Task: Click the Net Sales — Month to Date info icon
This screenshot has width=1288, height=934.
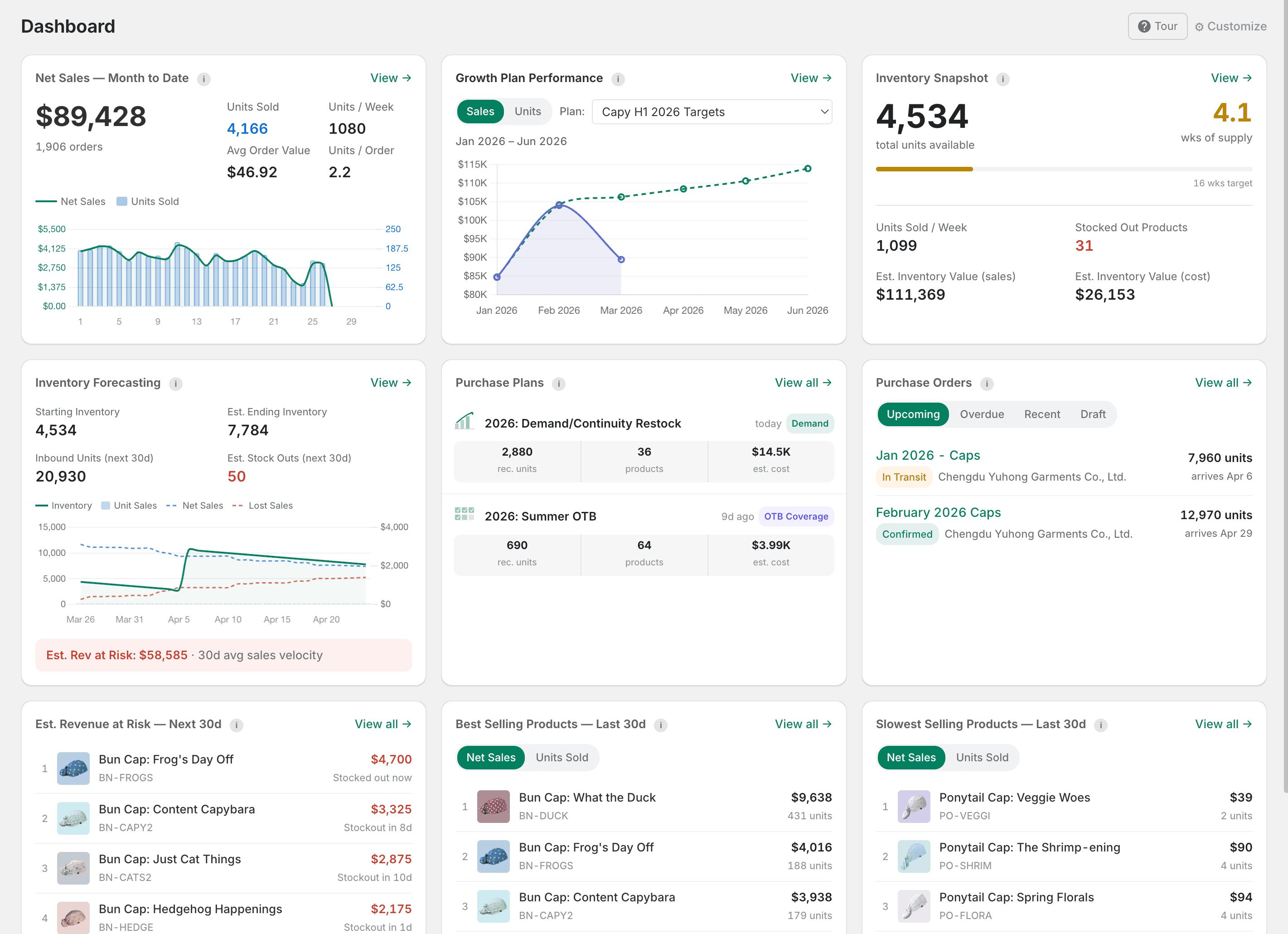Action: click(204, 79)
